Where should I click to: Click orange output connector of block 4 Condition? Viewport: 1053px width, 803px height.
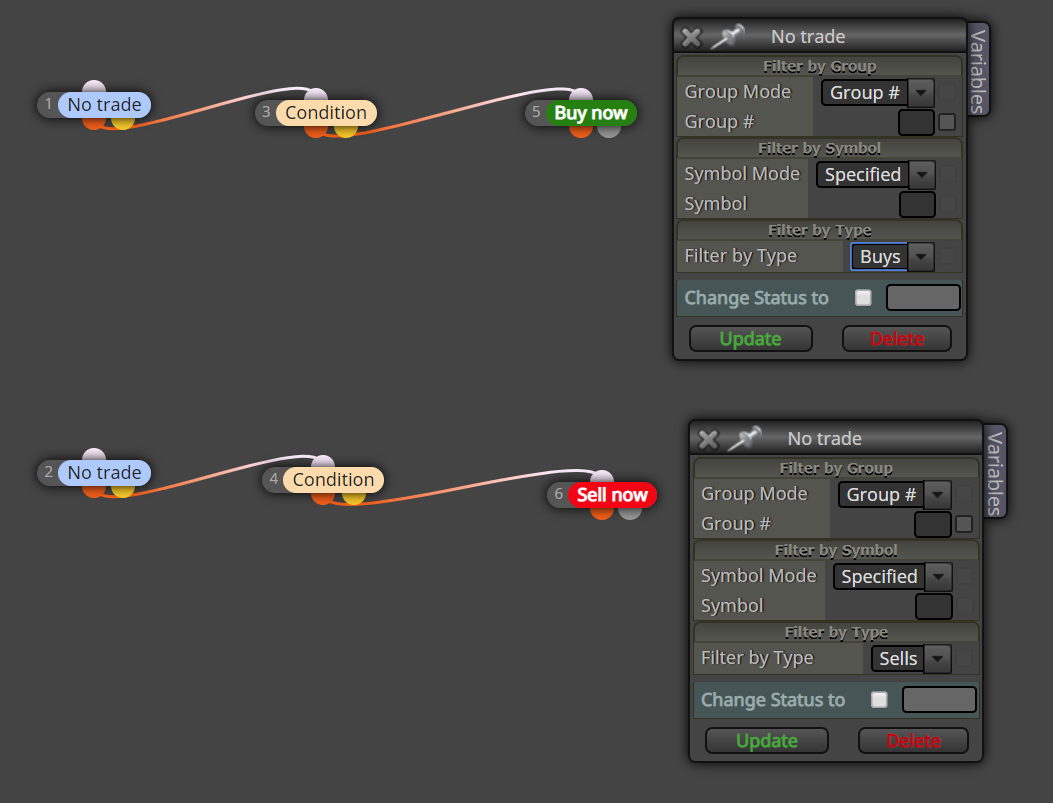tap(323, 498)
